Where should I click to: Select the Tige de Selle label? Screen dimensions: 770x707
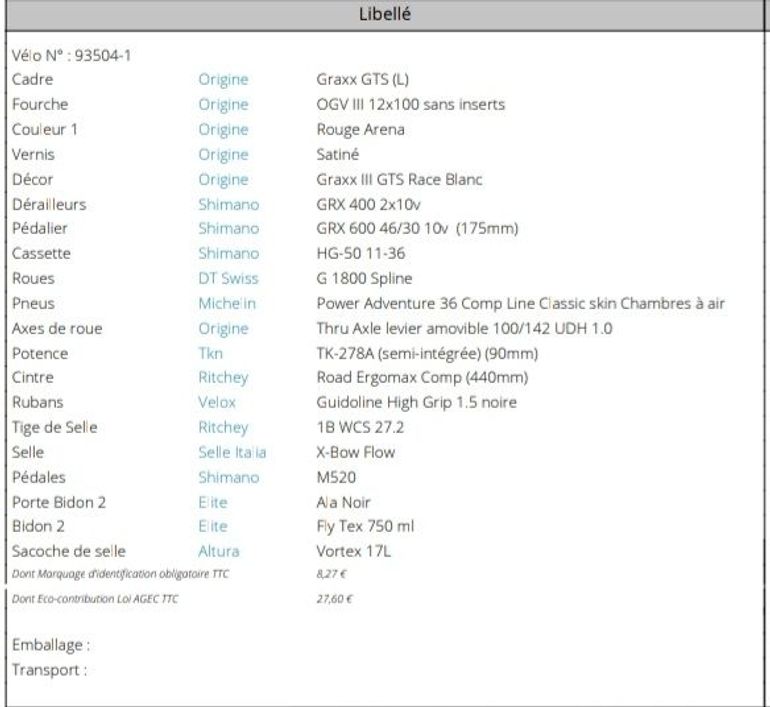(x=55, y=428)
